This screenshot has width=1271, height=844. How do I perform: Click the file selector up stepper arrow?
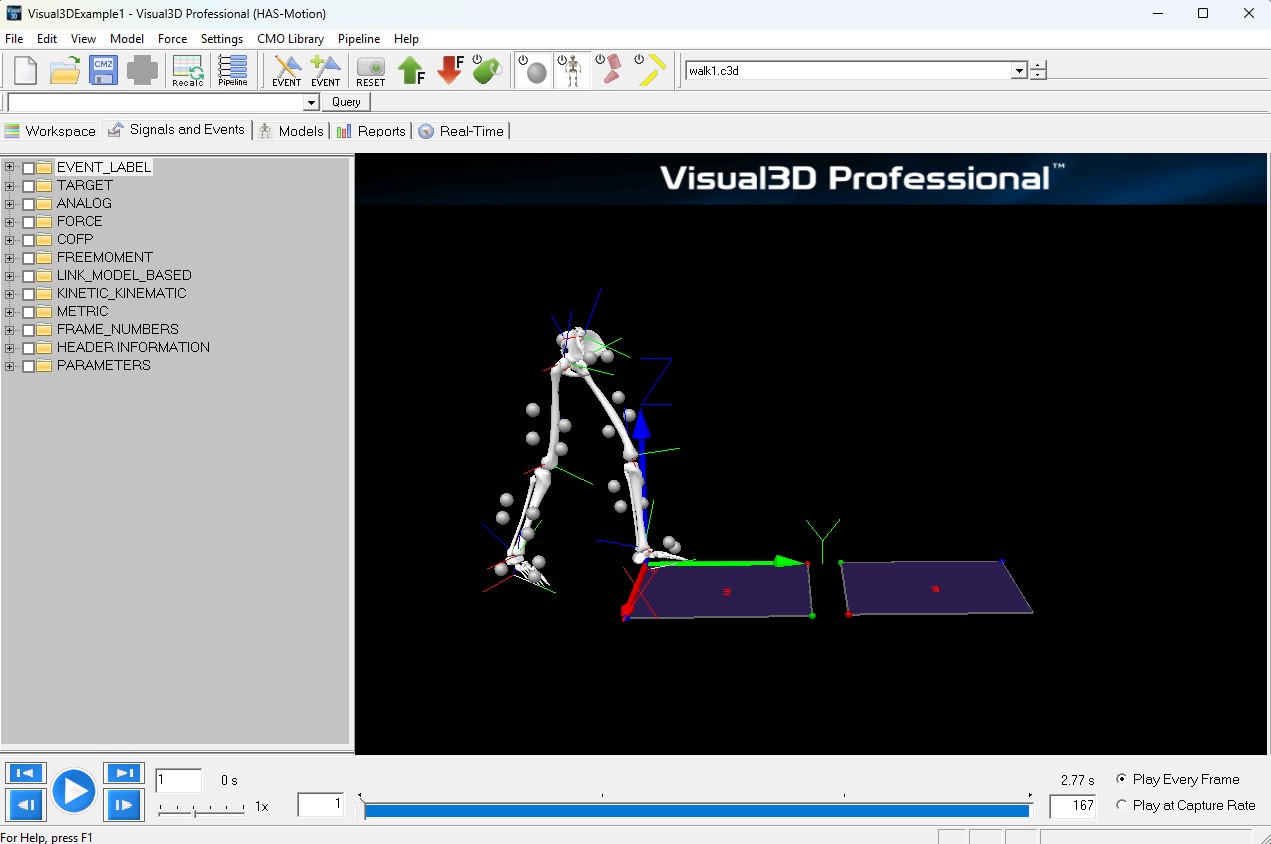tap(1039, 67)
